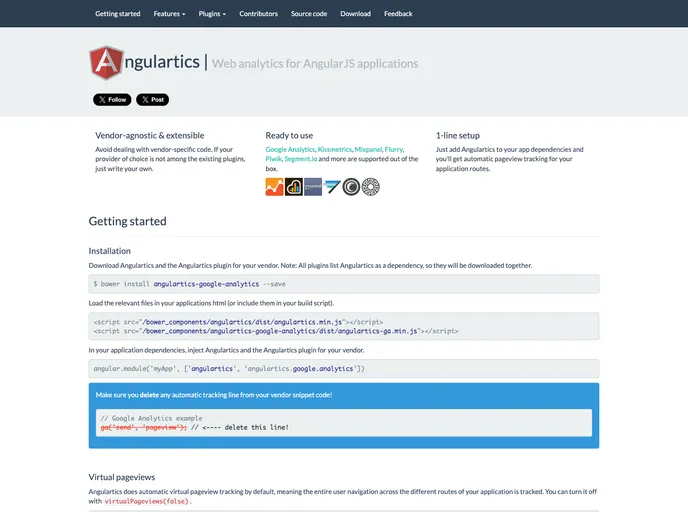Viewport: 688px width, 512px height.
Task: Expand the Plugins dropdown menu
Action: [212, 14]
